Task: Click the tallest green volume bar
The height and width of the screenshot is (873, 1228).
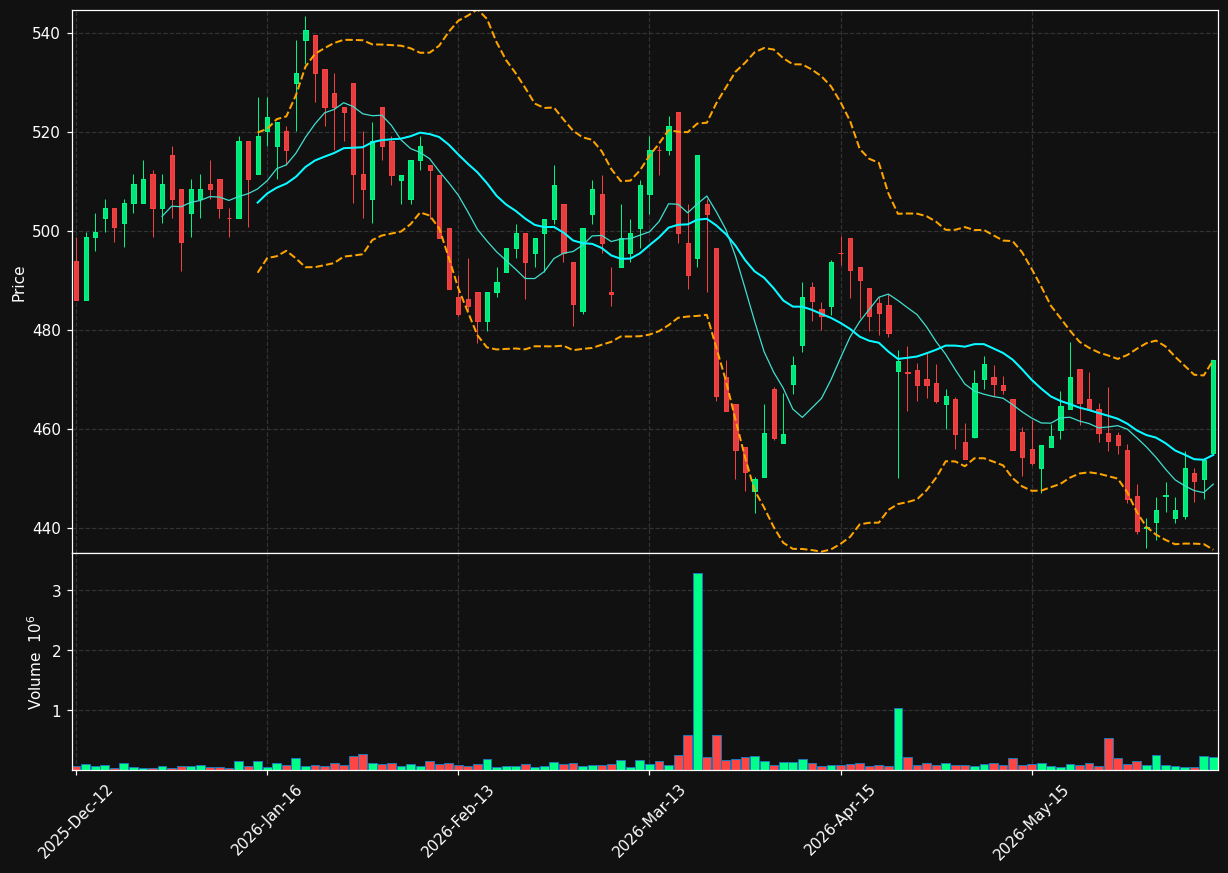Action: pyautogui.click(x=698, y=671)
